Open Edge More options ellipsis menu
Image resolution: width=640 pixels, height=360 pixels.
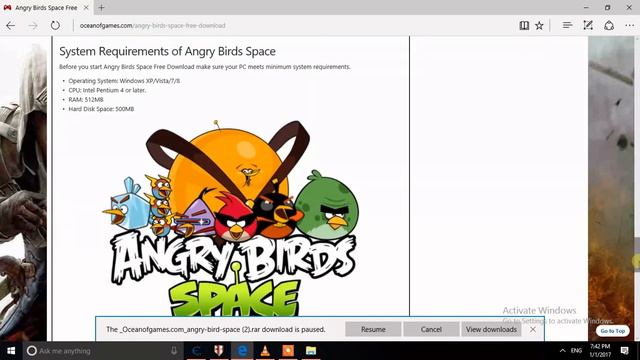point(629,25)
